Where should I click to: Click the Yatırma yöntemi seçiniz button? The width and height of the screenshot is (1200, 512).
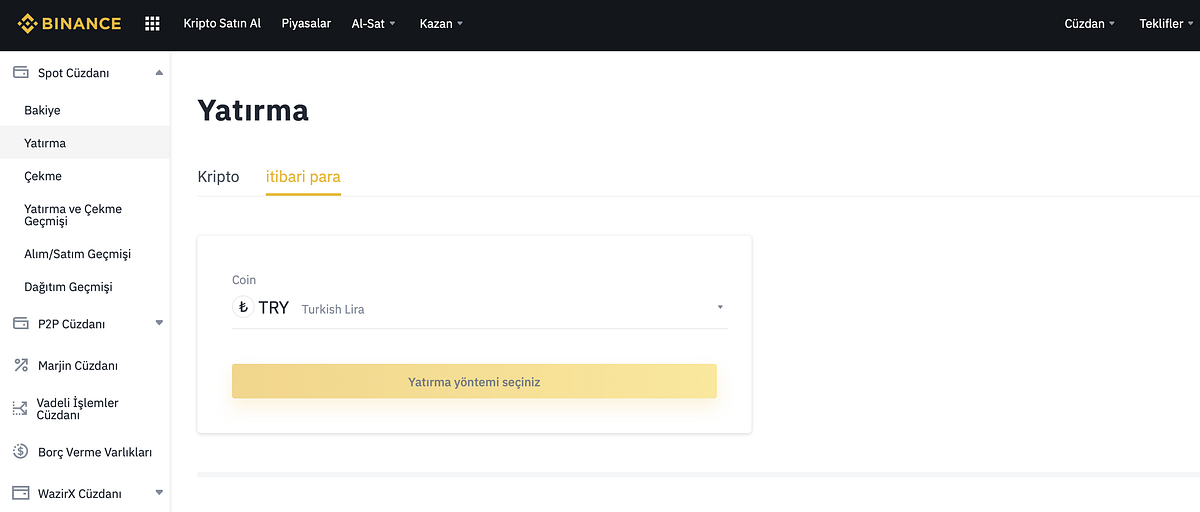click(474, 381)
